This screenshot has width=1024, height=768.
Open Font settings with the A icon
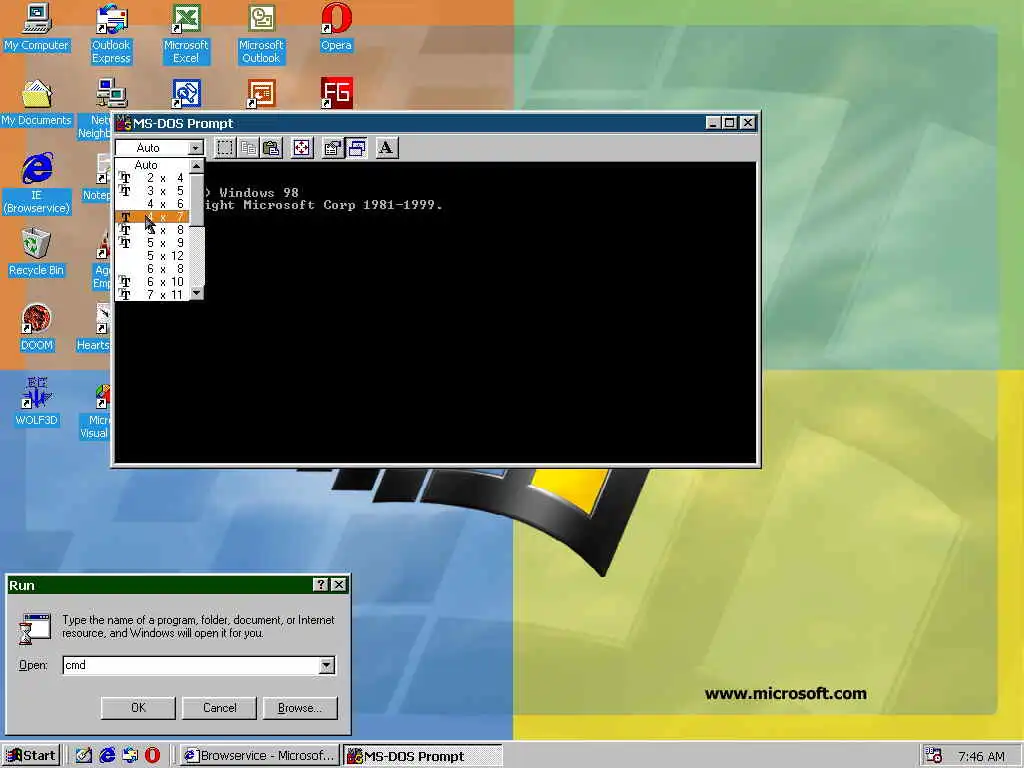pos(387,148)
